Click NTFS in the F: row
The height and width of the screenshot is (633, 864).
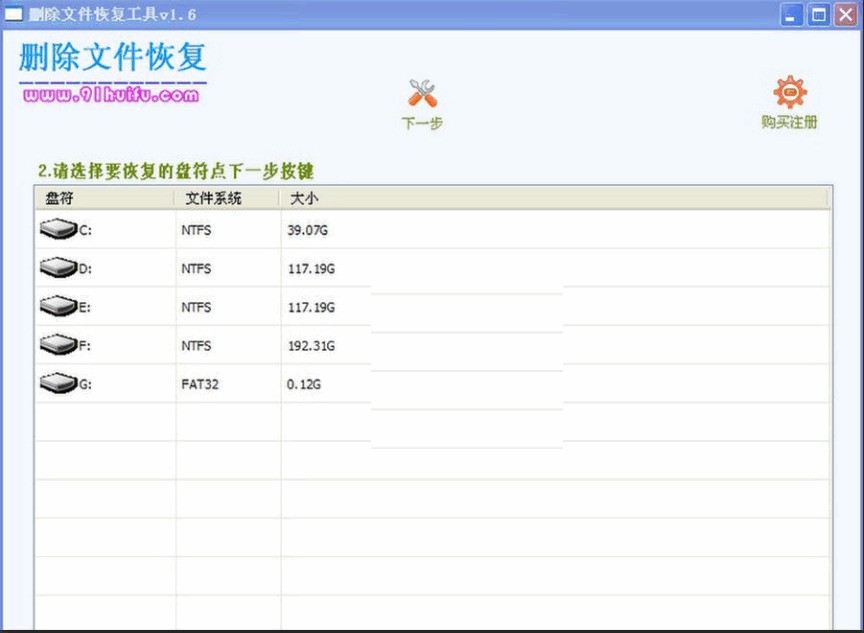[x=196, y=346]
